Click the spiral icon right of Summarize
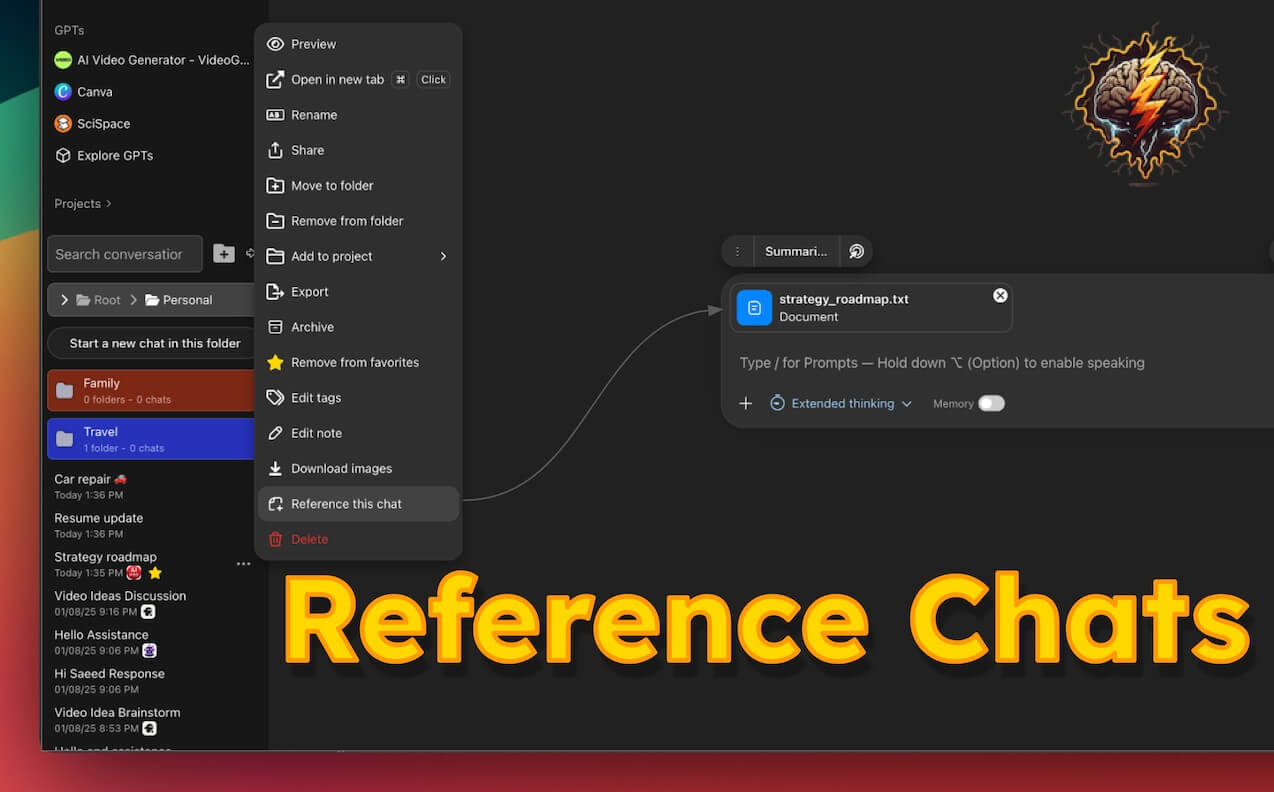 tap(856, 252)
